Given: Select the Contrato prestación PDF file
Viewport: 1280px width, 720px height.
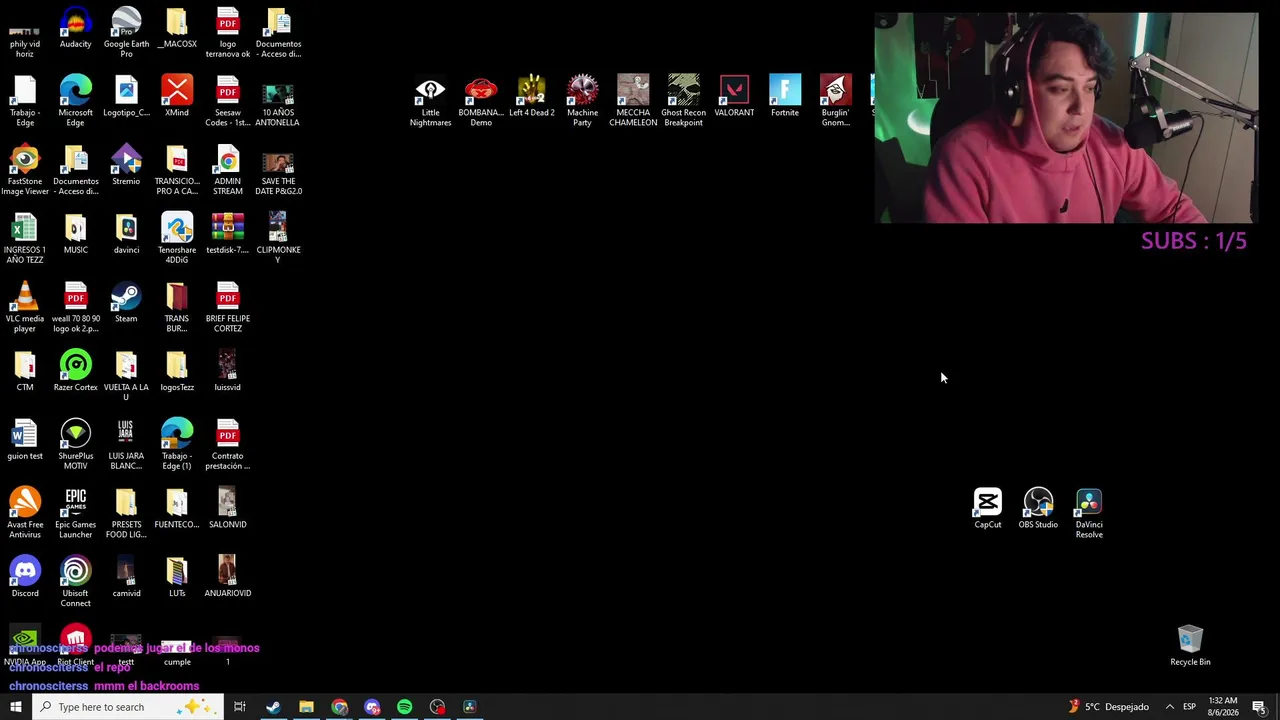Looking at the screenshot, I should coord(227,445).
